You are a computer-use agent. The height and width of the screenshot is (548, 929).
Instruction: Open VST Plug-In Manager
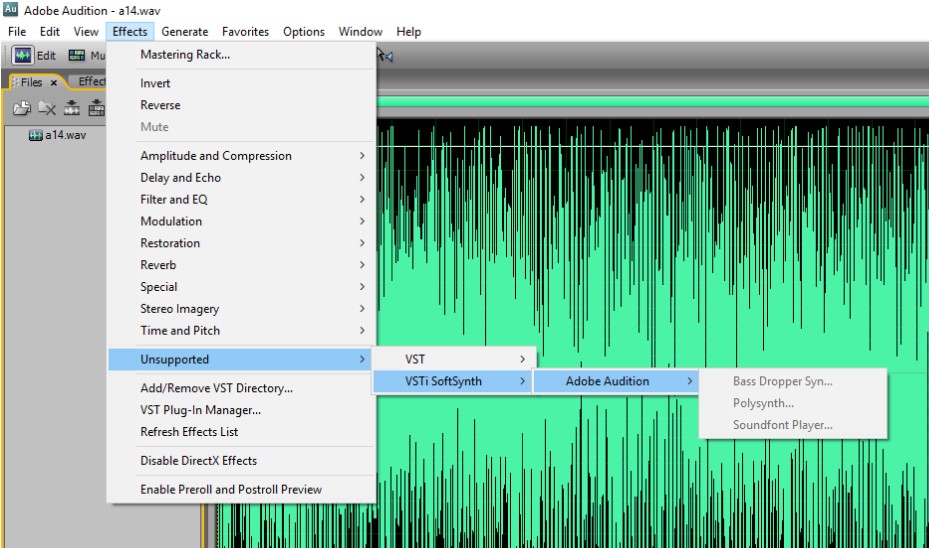pos(241,410)
